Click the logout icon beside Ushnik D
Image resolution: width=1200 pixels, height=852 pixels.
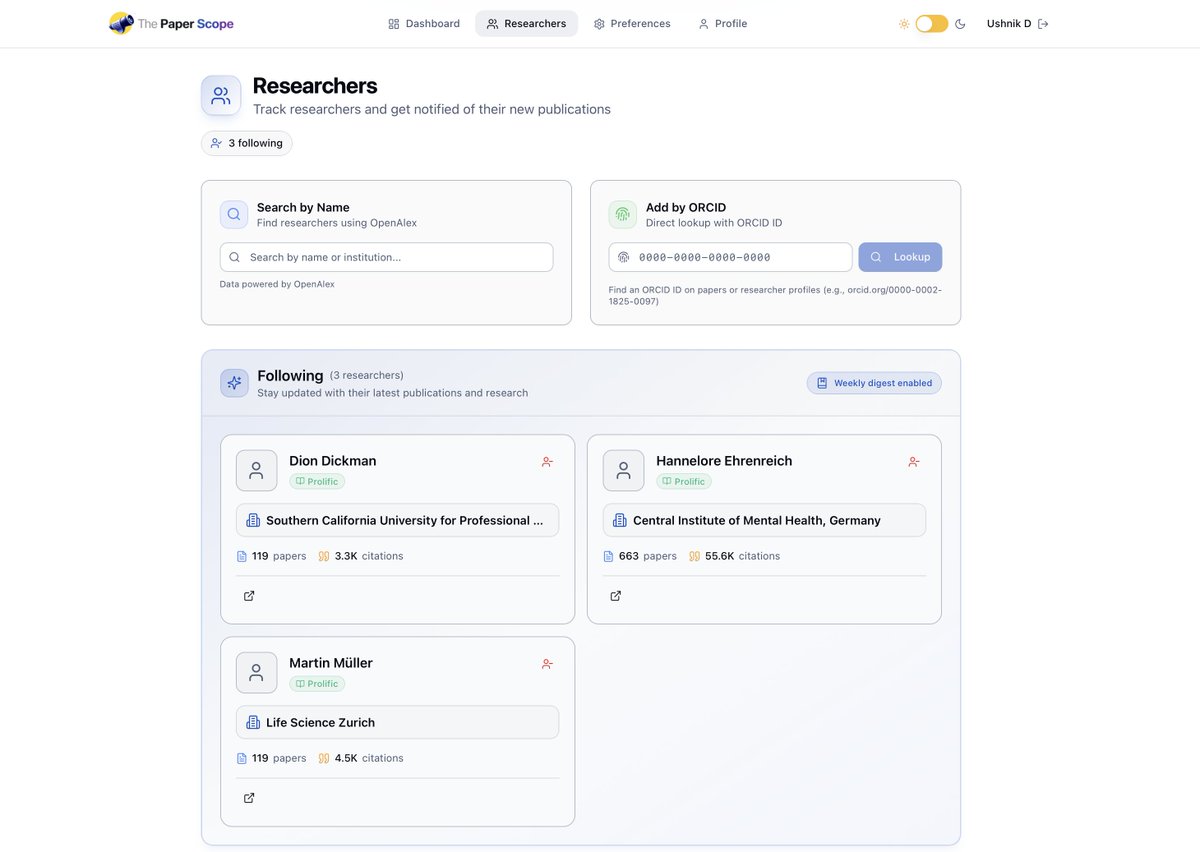[x=1043, y=23]
